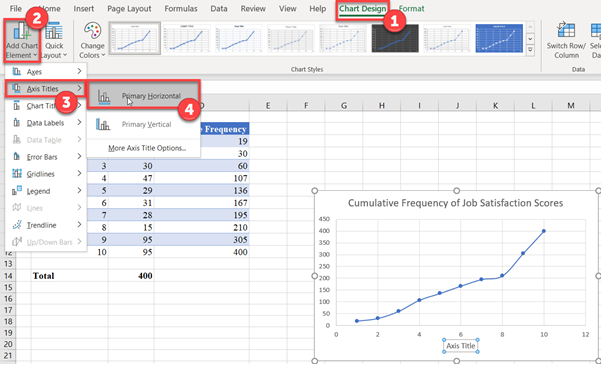
Task: Apply the dark background chart style
Action: pos(395,38)
